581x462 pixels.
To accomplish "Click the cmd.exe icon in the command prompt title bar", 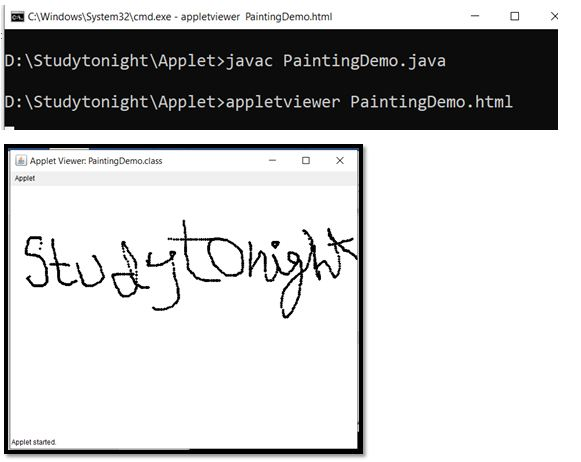I will [17, 17].
